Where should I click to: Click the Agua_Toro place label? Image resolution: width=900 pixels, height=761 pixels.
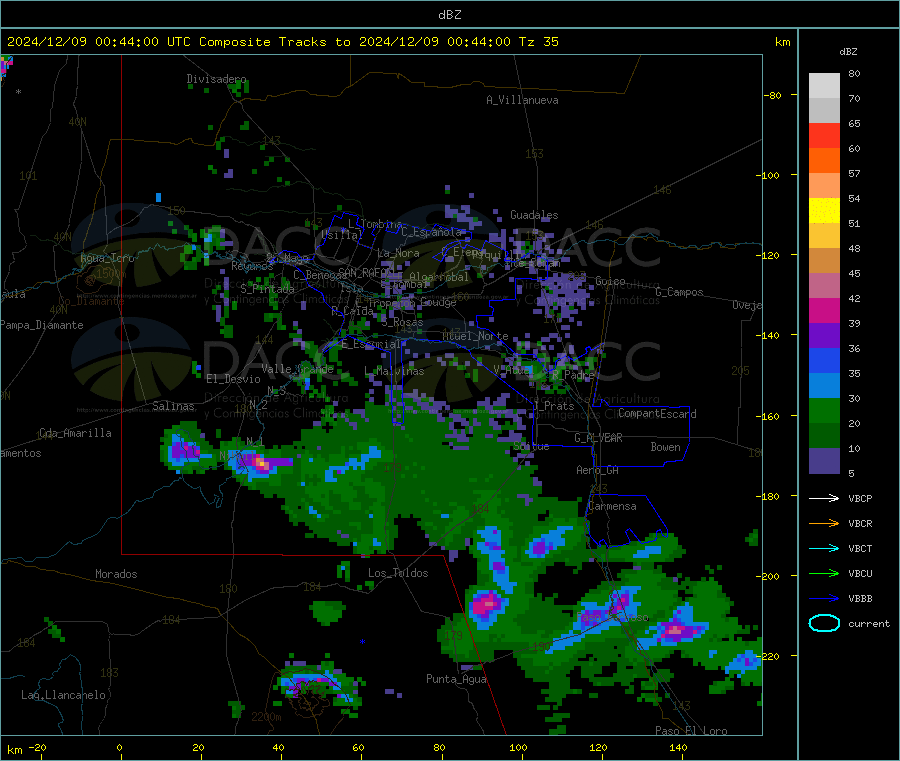107,258
